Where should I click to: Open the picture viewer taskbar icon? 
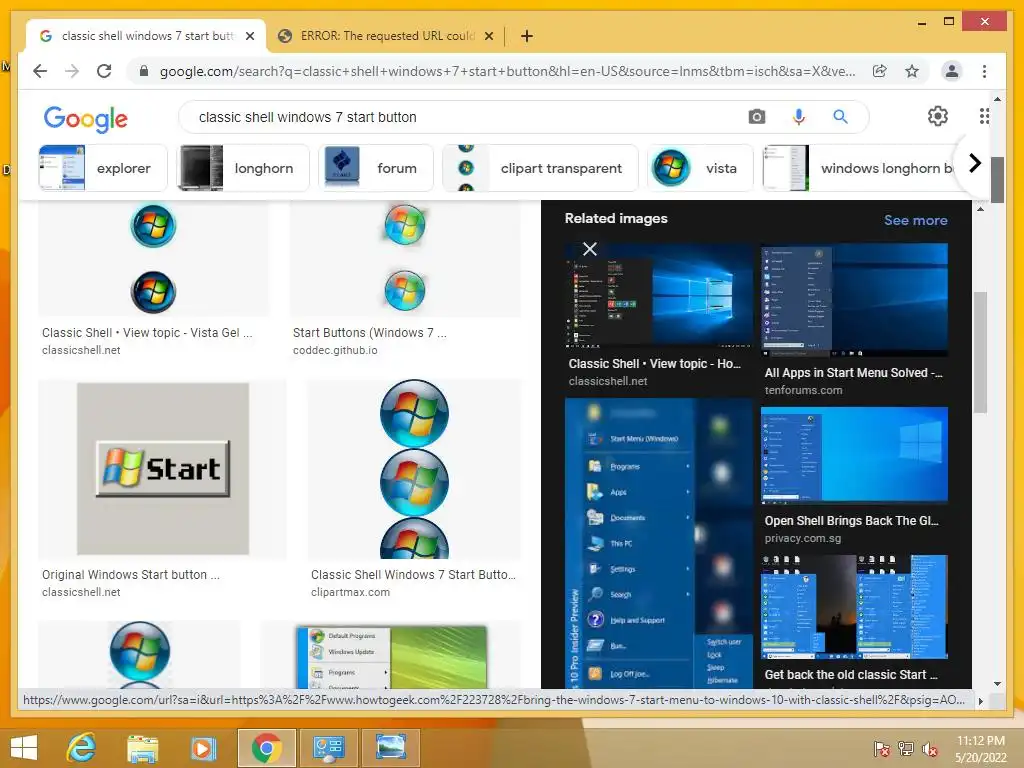(x=391, y=748)
